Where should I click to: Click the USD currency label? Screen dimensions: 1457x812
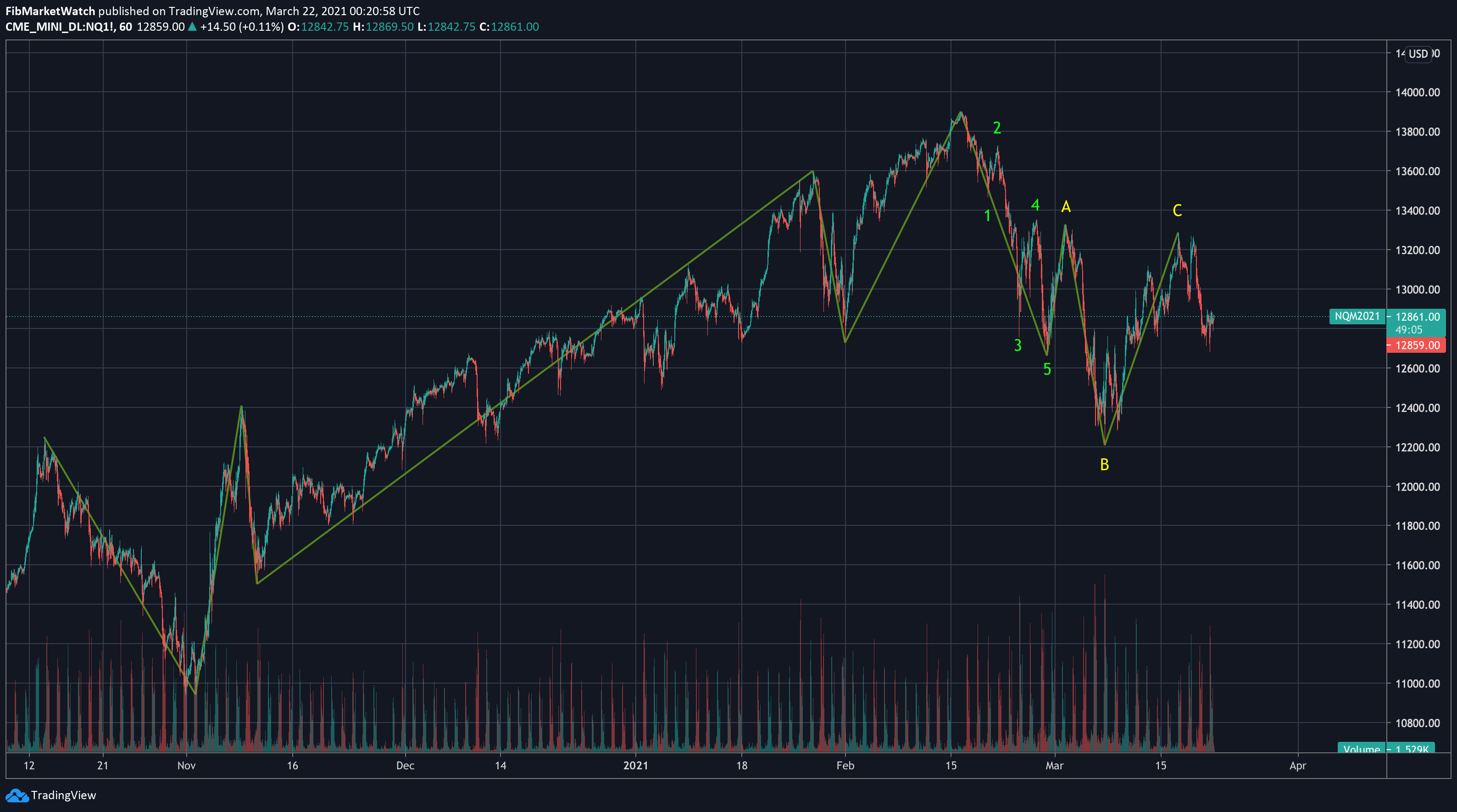[x=1418, y=54]
